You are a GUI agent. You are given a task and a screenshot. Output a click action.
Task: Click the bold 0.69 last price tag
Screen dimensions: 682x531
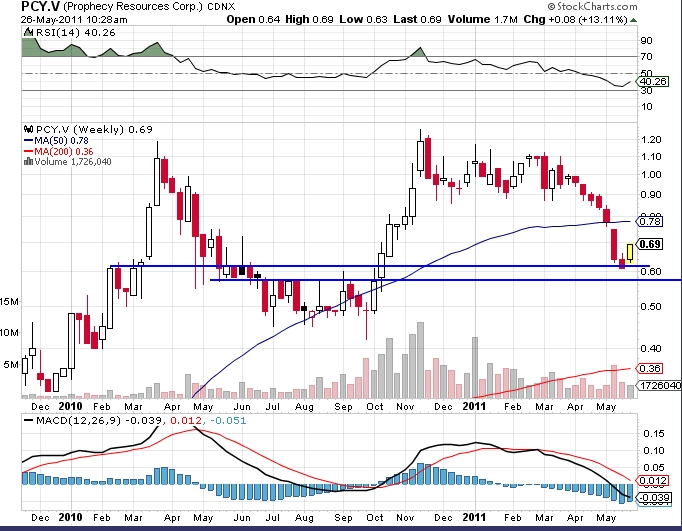point(650,244)
